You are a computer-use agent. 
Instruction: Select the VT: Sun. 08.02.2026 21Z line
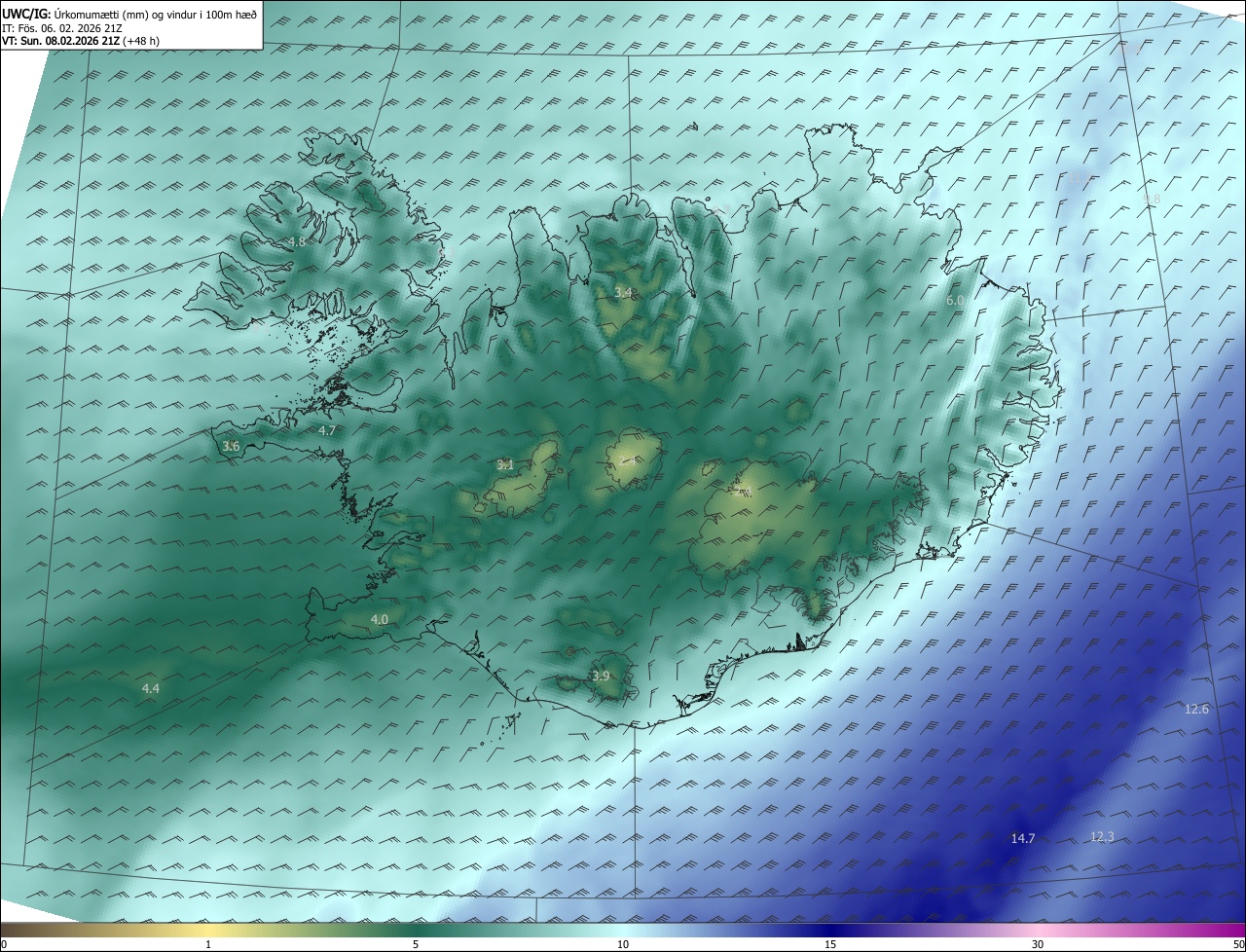pyautogui.click(x=81, y=41)
